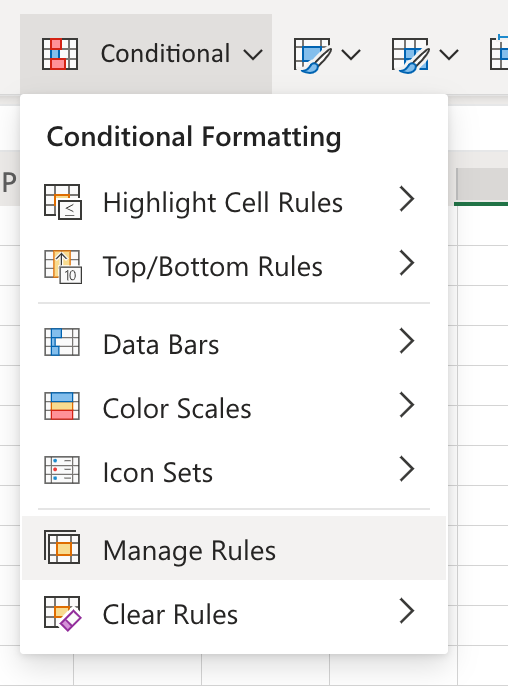Open dropdown next to second paintbrush icon

click(x=449, y=55)
